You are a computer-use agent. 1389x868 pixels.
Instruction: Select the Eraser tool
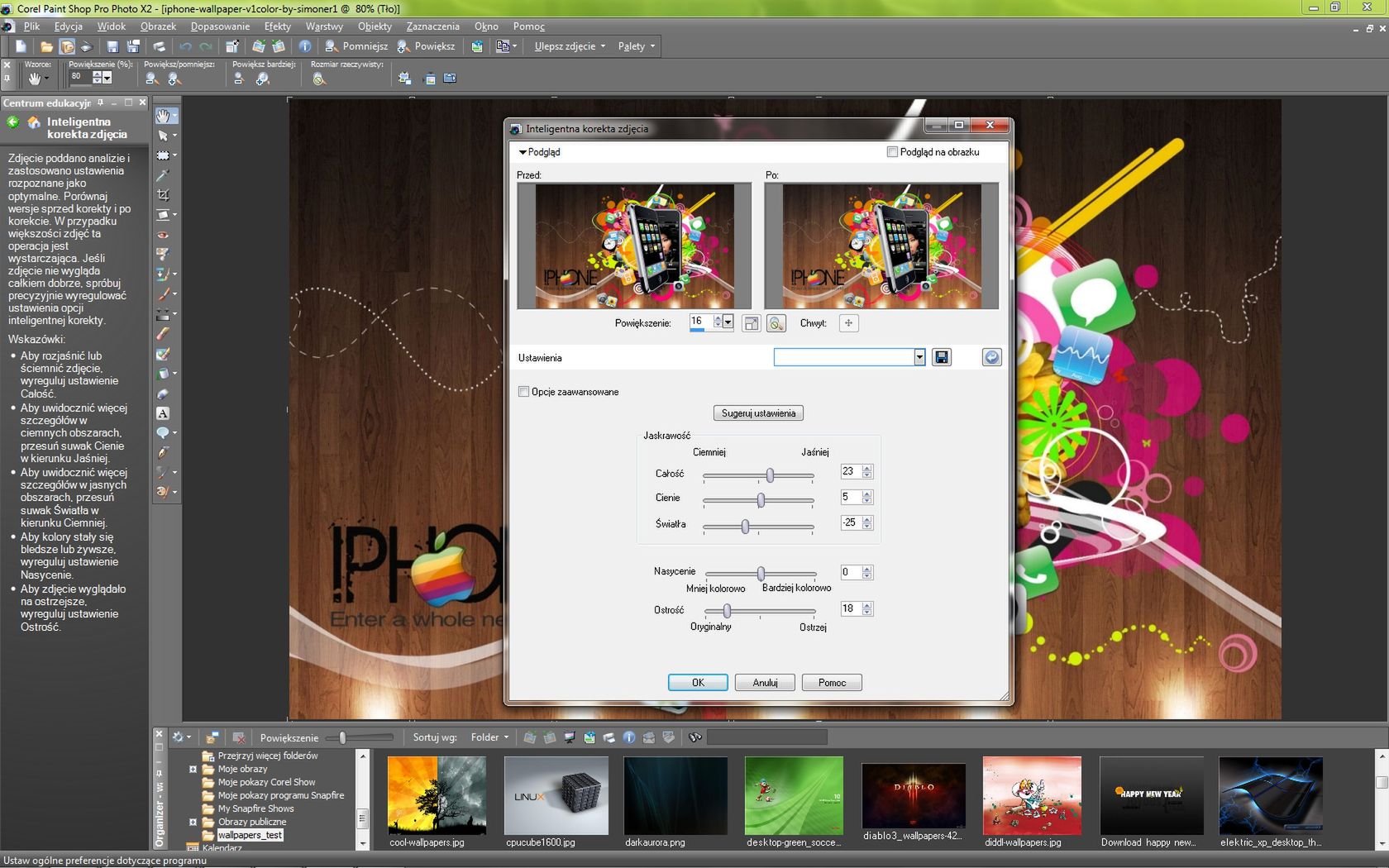(x=164, y=334)
